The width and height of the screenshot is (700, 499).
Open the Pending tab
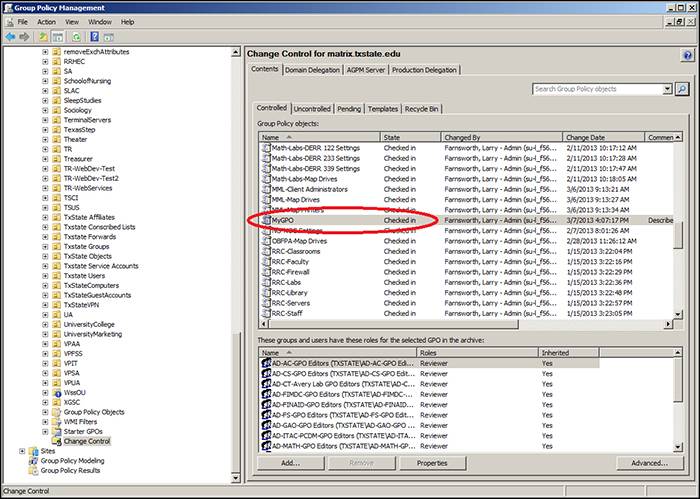pyautogui.click(x=349, y=109)
